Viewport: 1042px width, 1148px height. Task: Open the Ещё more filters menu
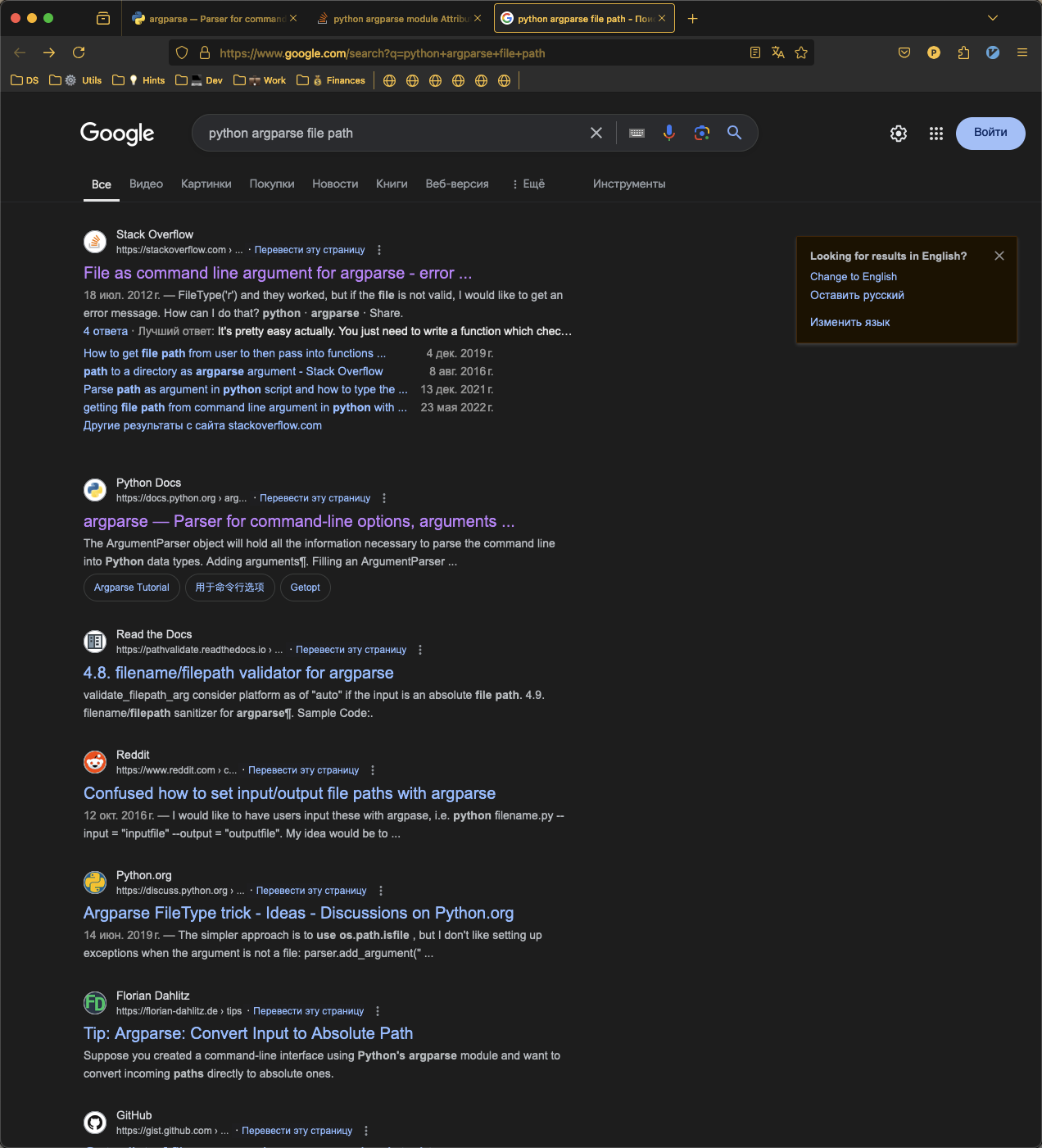[x=528, y=184]
